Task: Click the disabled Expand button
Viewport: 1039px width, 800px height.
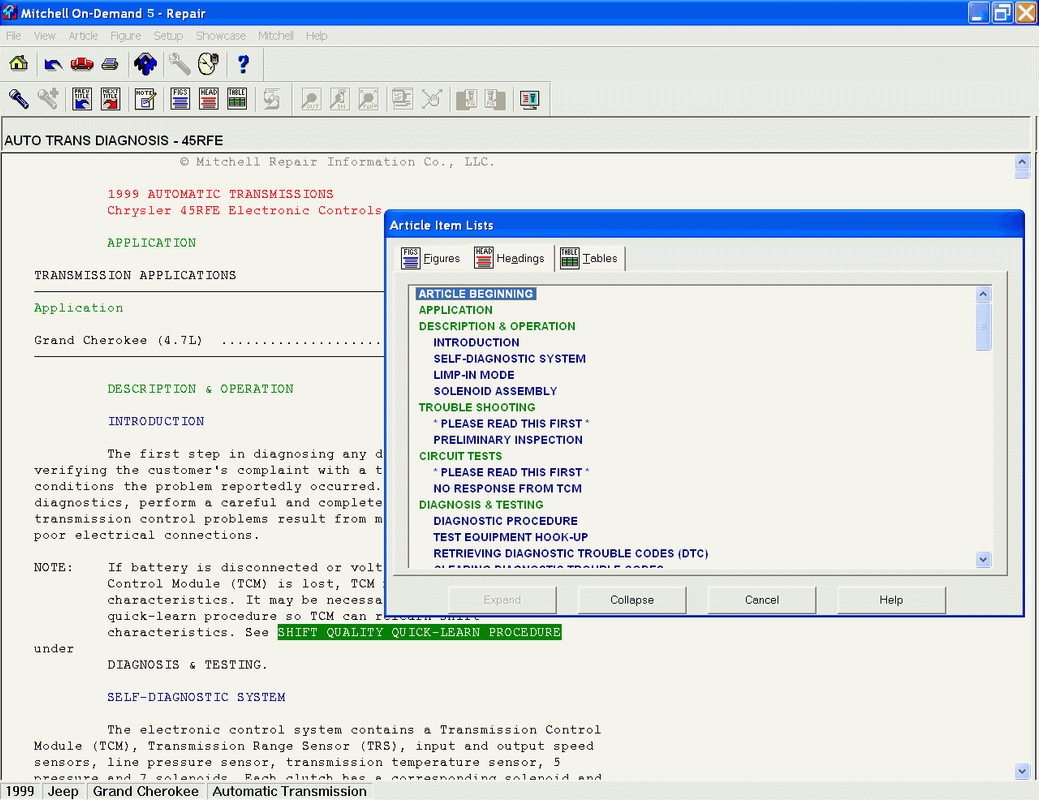Action: coord(502,600)
